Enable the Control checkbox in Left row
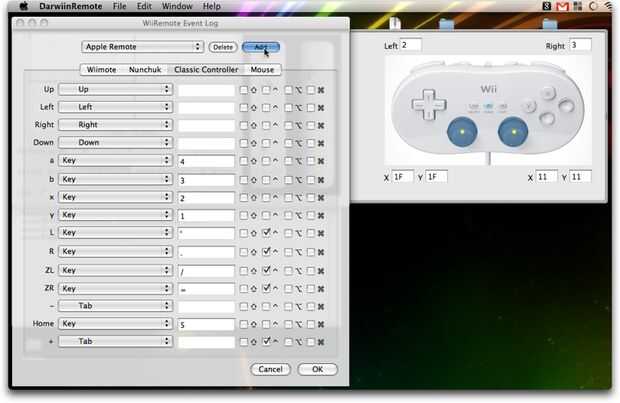The image size is (620, 403). pyautogui.click(x=266, y=108)
